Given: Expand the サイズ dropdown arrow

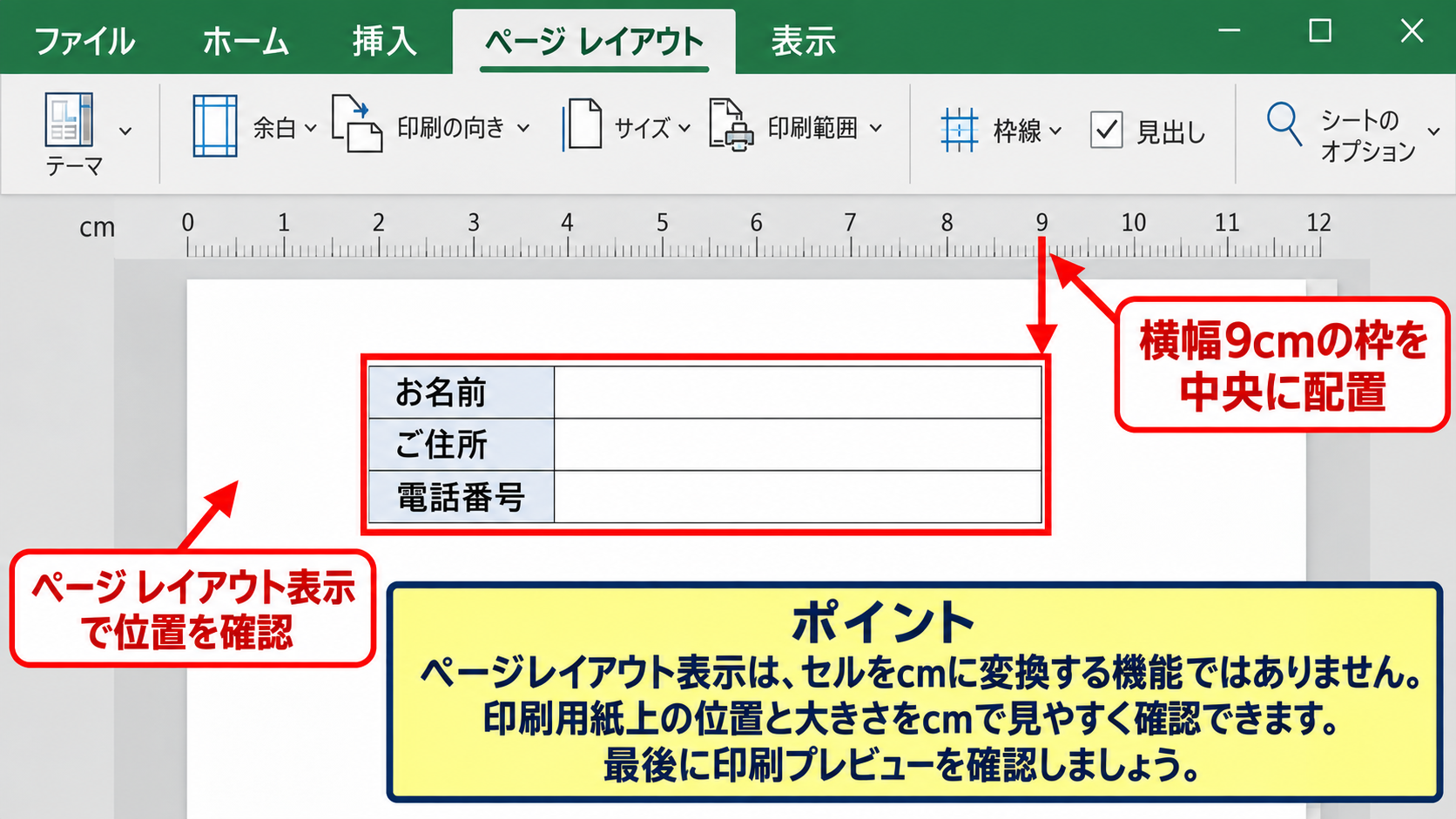Looking at the screenshot, I should (x=684, y=128).
